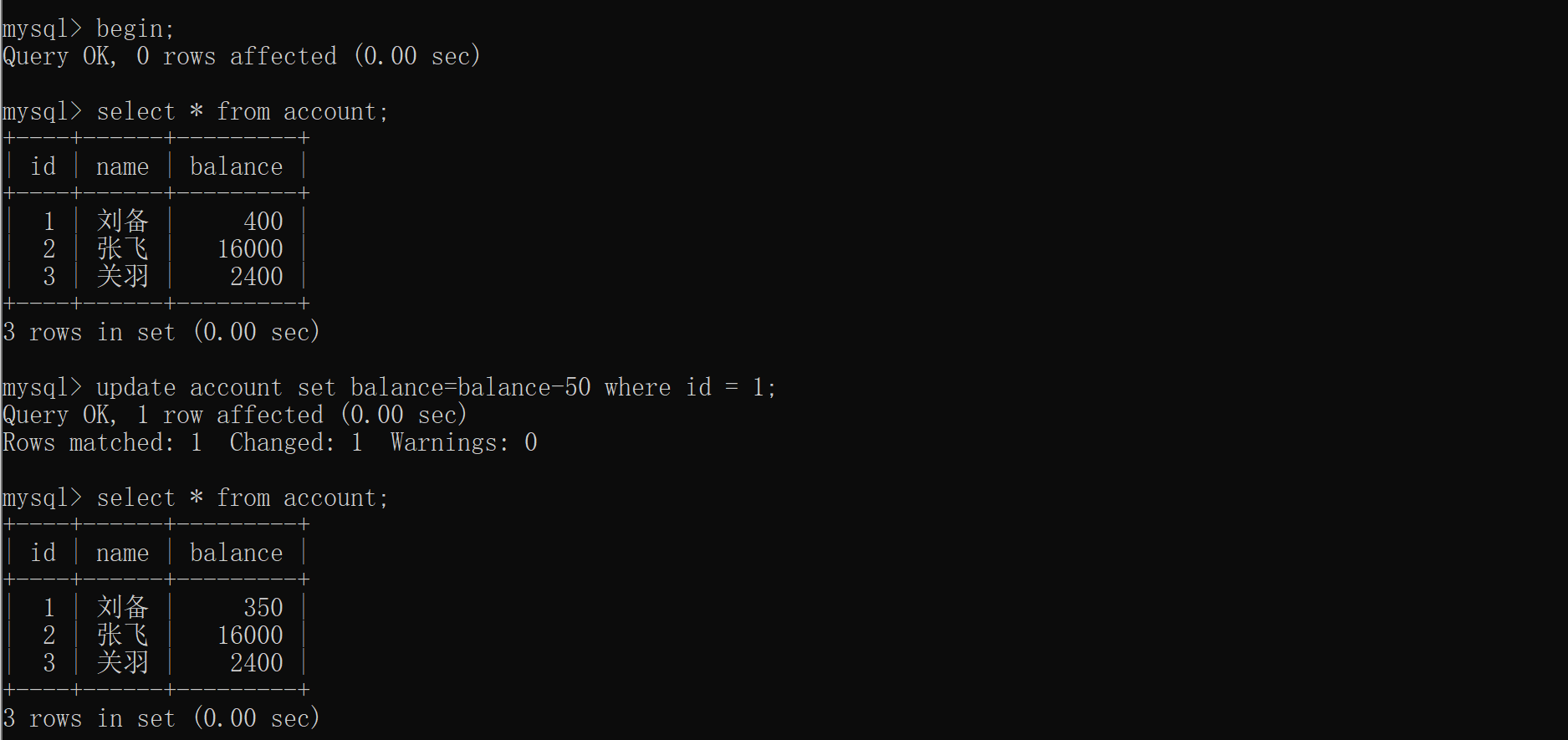Click name 刘备 in the first table
Image resolution: width=1568 pixels, height=740 pixels.
point(123,222)
